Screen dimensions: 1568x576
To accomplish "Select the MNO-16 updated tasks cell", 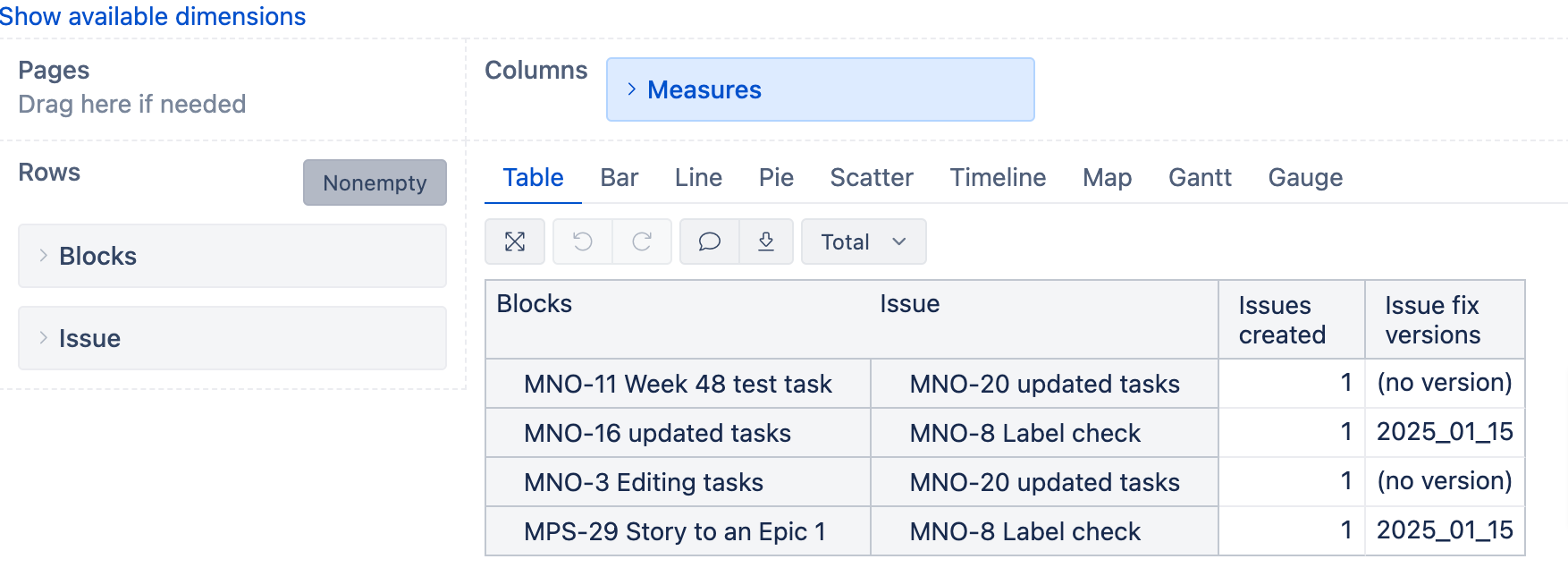I will pos(657,433).
